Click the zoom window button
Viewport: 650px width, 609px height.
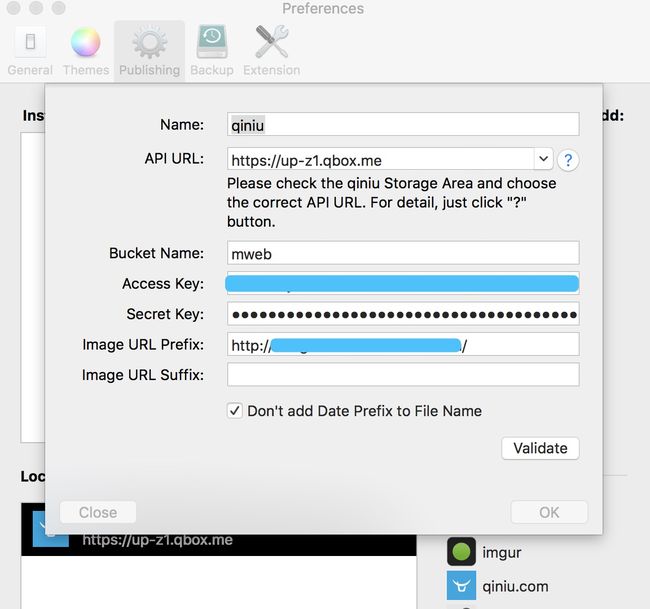pos(58,7)
